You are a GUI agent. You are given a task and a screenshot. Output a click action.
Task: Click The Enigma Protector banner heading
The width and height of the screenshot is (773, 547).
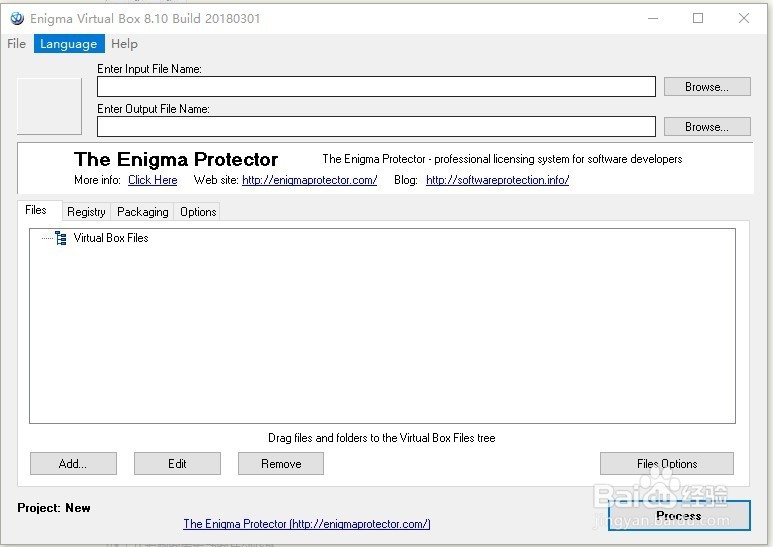pos(176,160)
